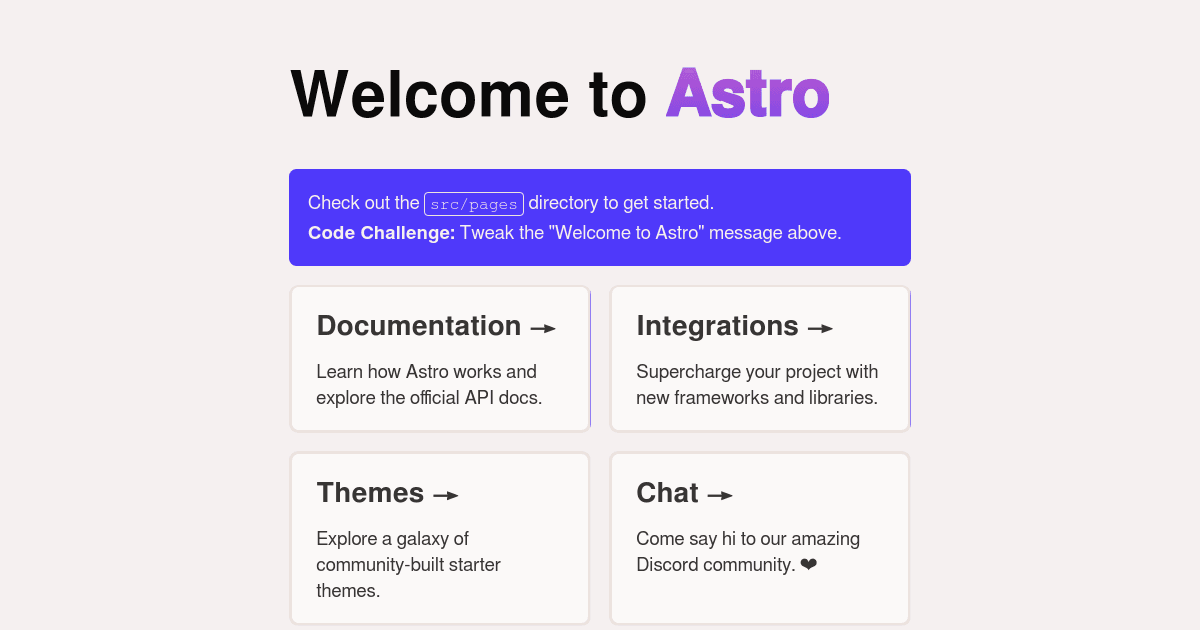Screen dimensions: 1200x630
Task: Click the arrow icon next to Chat
Action: click(x=720, y=495)
